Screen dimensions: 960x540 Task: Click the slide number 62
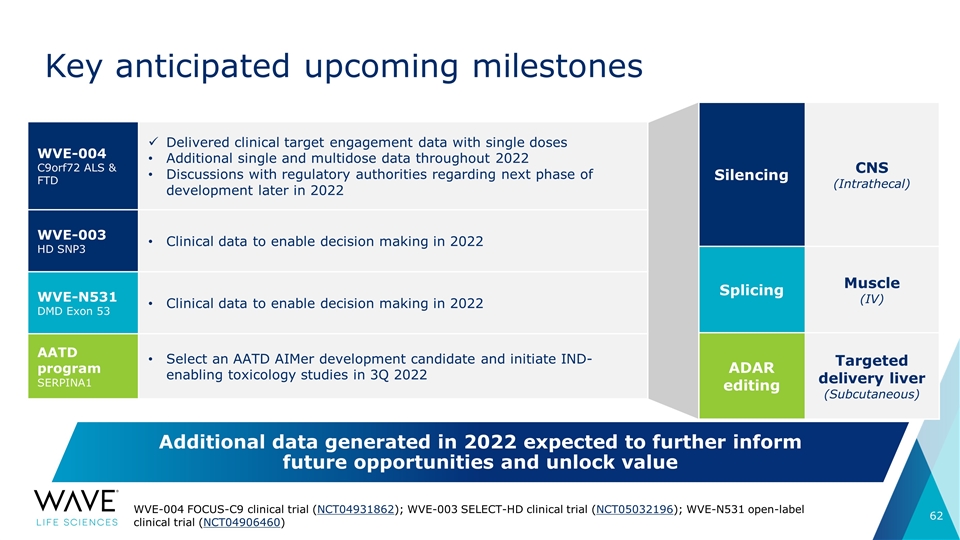coord(936,516)
